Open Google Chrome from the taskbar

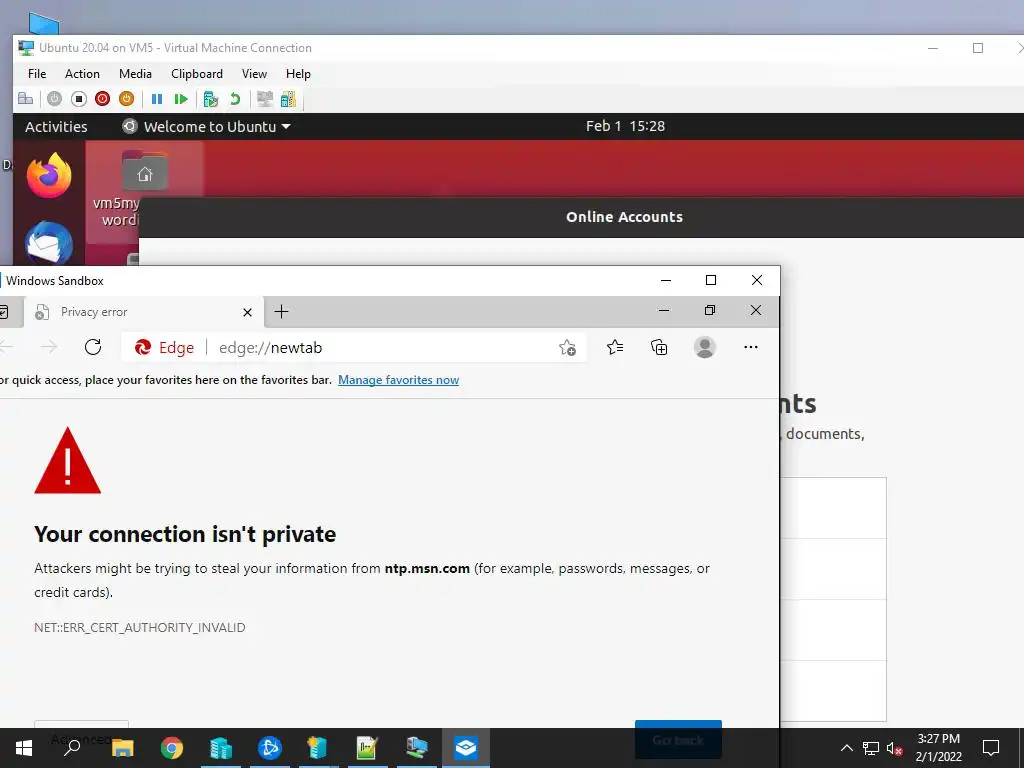coord(172,748)
